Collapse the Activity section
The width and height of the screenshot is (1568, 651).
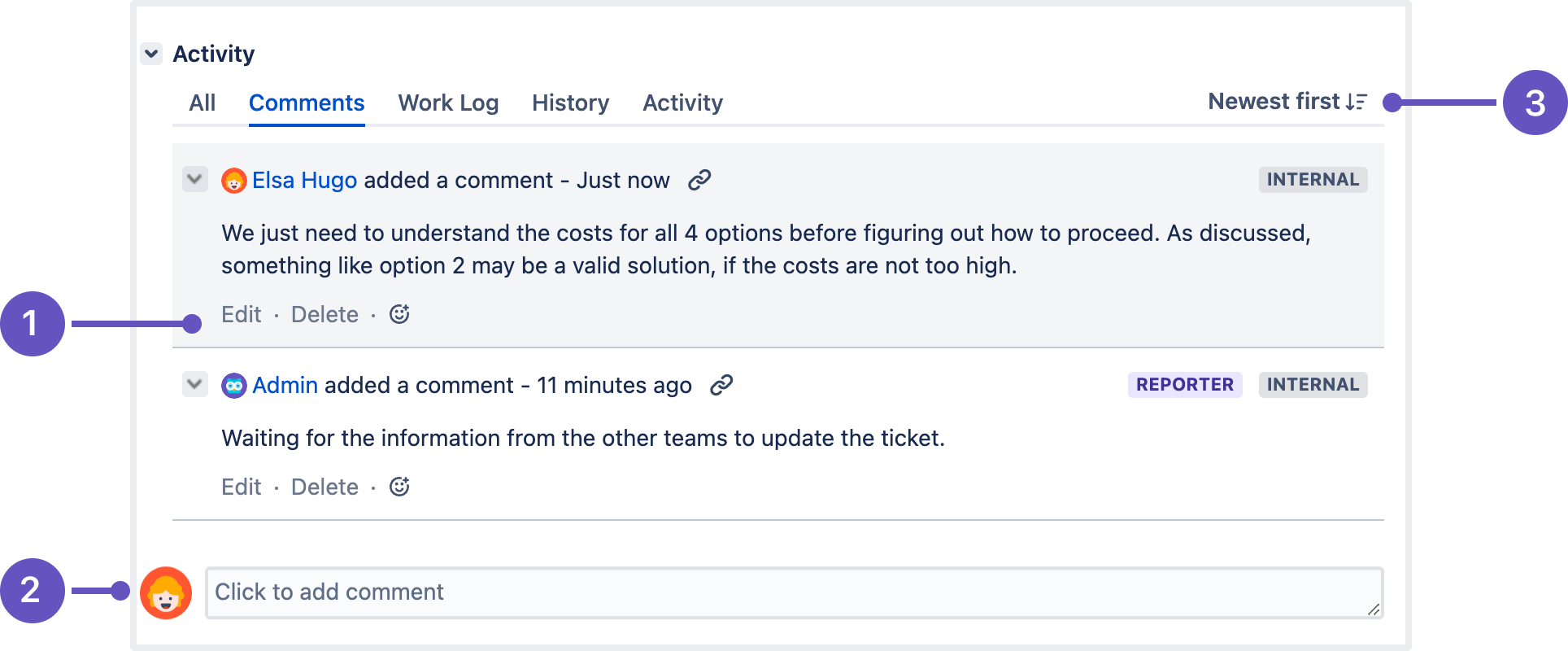coord(151,54)
